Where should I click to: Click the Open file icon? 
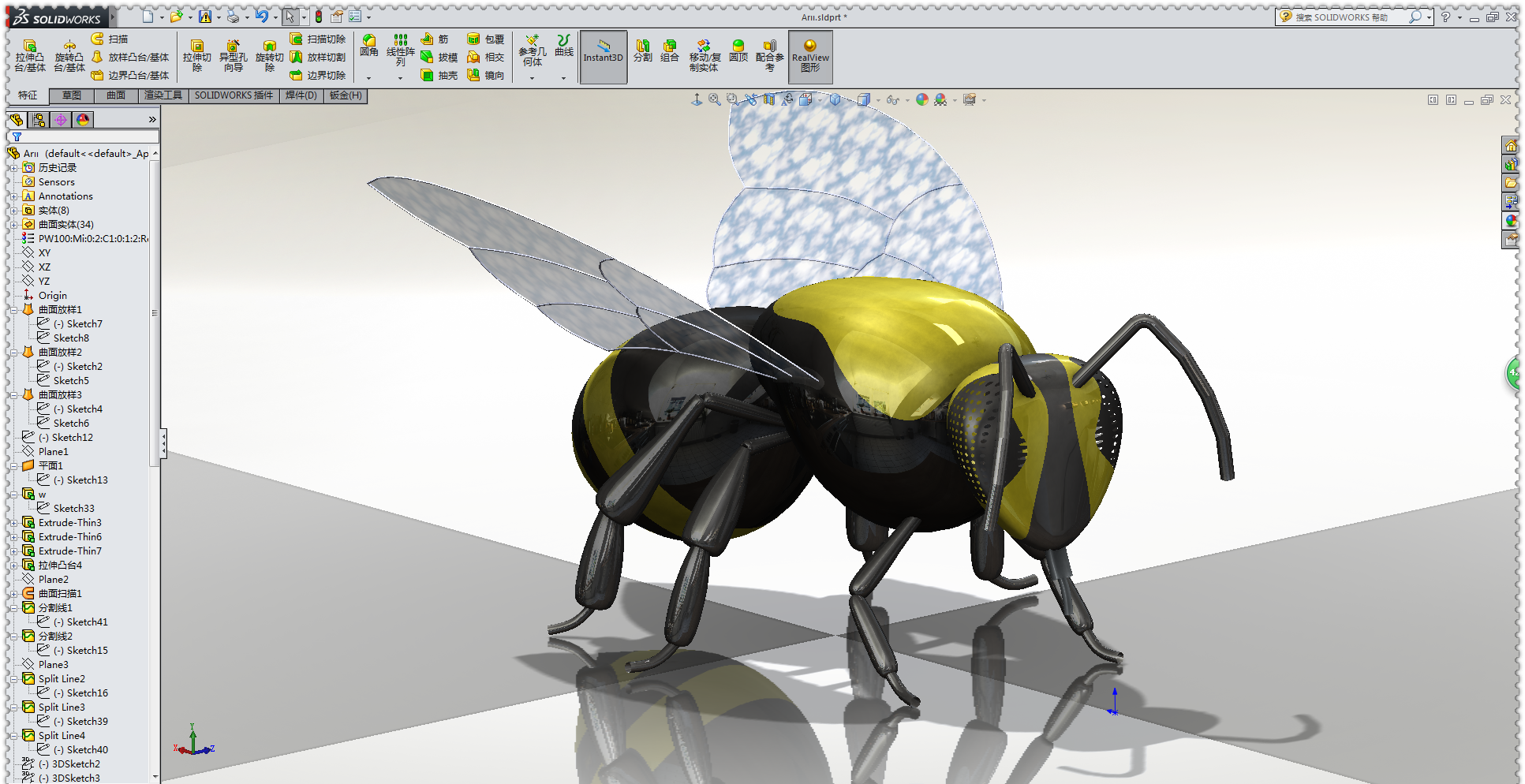[177, 17]
